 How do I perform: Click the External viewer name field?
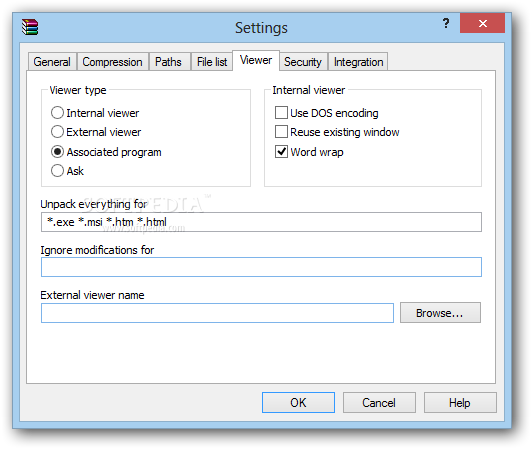(x=217, y=313)
